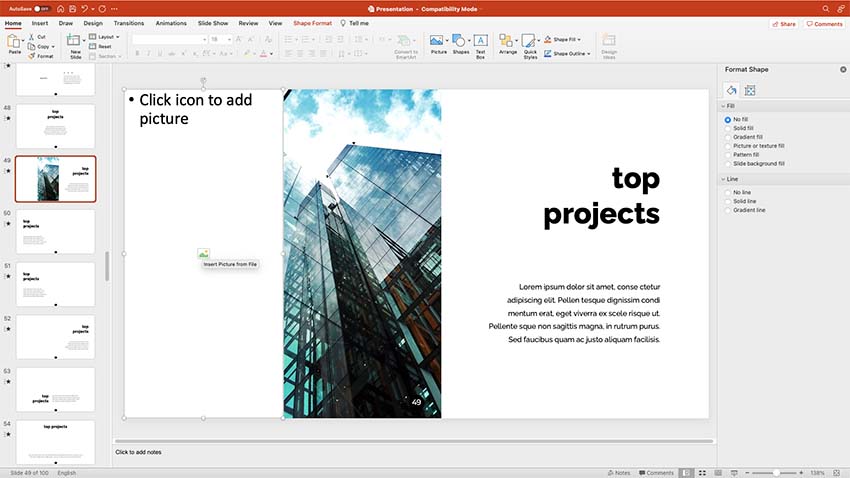The width and height of the screenshot is (850, 478).
Task: Select the Solid fill radio option
Action: (x=728, y=127)
